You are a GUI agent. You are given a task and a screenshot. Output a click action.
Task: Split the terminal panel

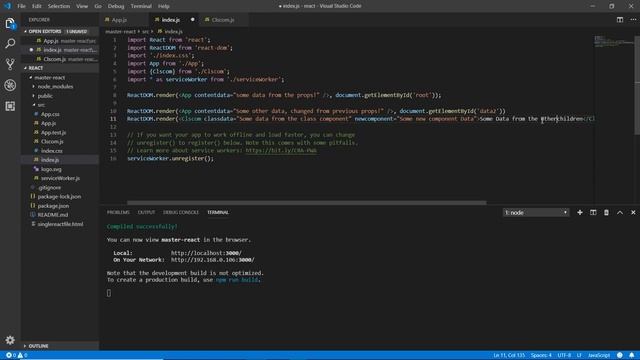point(593,213)
